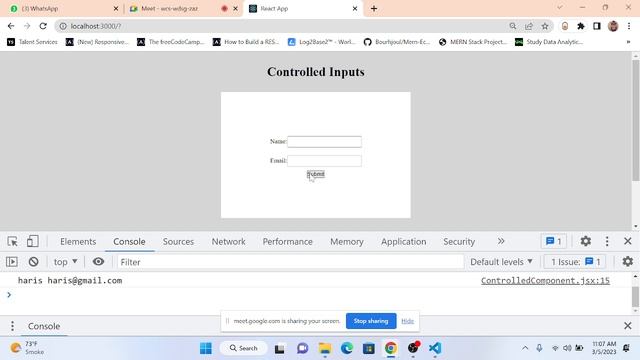Open File Explorer from taskbar
This screenshot has width=640, height=360.
[x=325, y=348]
